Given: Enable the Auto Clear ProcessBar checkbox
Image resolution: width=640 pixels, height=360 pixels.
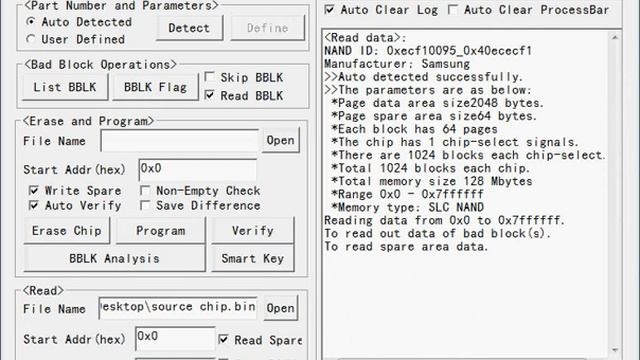Looking at the screenshot, I should pos(453,10).
